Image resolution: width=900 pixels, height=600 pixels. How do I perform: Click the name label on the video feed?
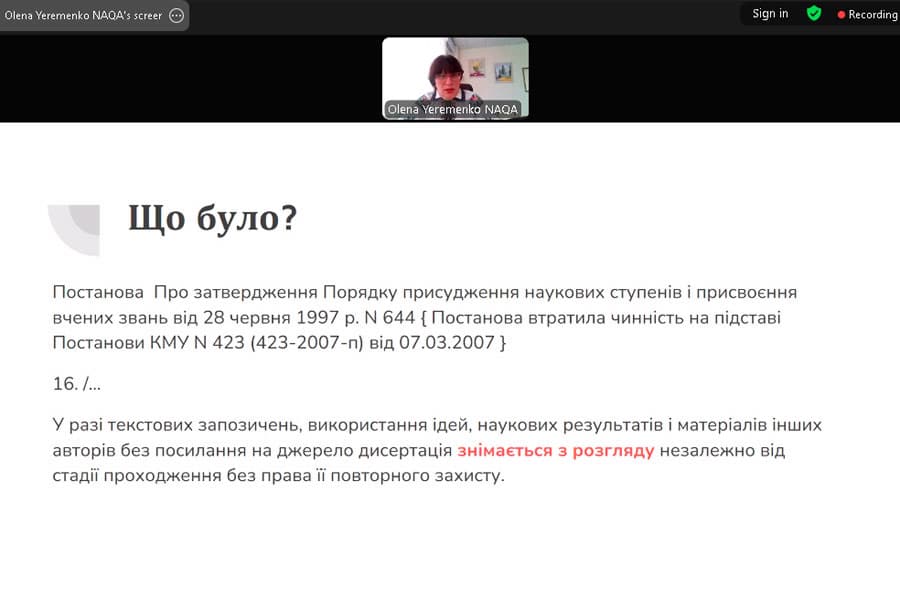pos(453,110)
